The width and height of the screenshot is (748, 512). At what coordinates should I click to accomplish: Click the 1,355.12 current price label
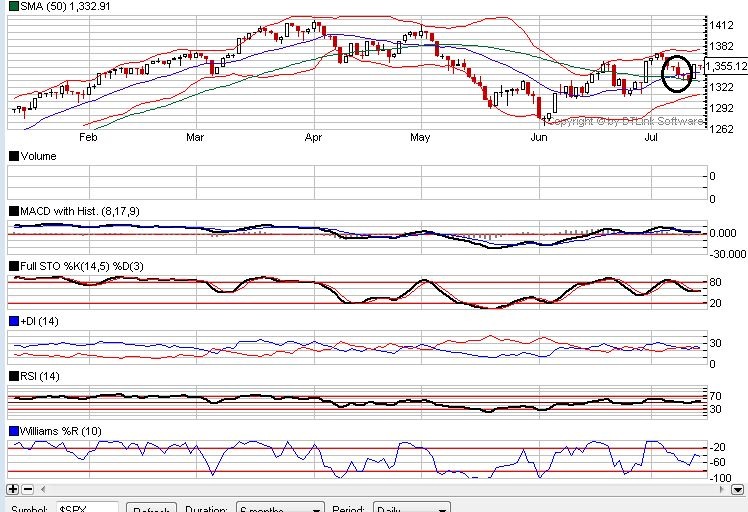coord(726,66)
